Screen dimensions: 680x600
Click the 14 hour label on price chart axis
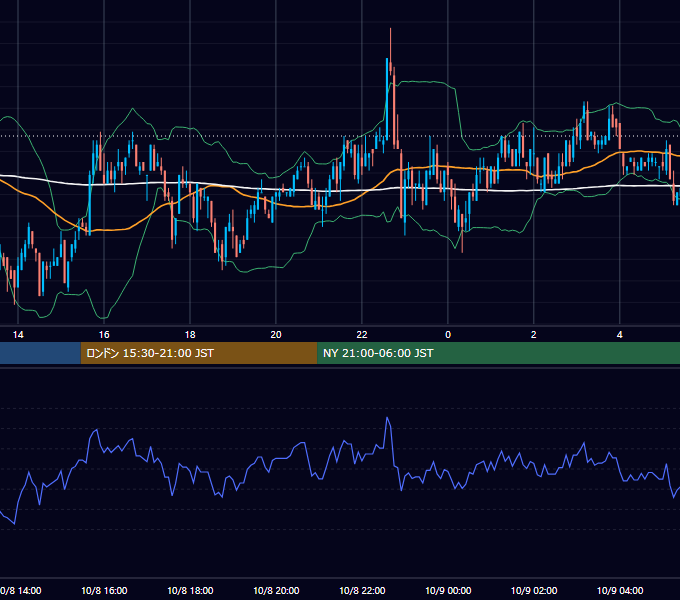pos(18,335)
